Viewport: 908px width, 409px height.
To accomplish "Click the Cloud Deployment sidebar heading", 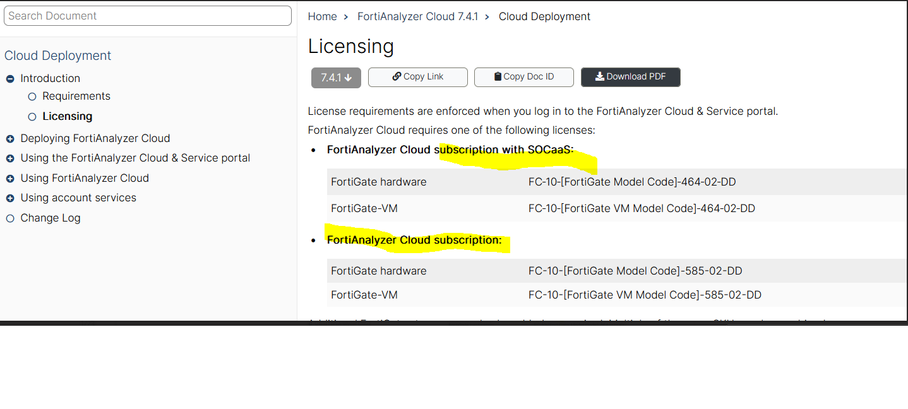I will (58, 56).
